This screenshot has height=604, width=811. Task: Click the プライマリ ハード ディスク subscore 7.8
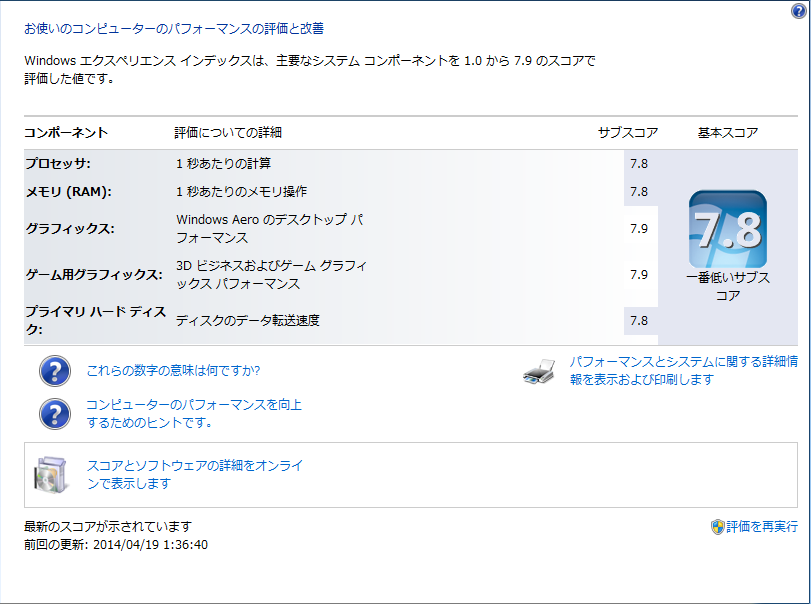point(639,321)
